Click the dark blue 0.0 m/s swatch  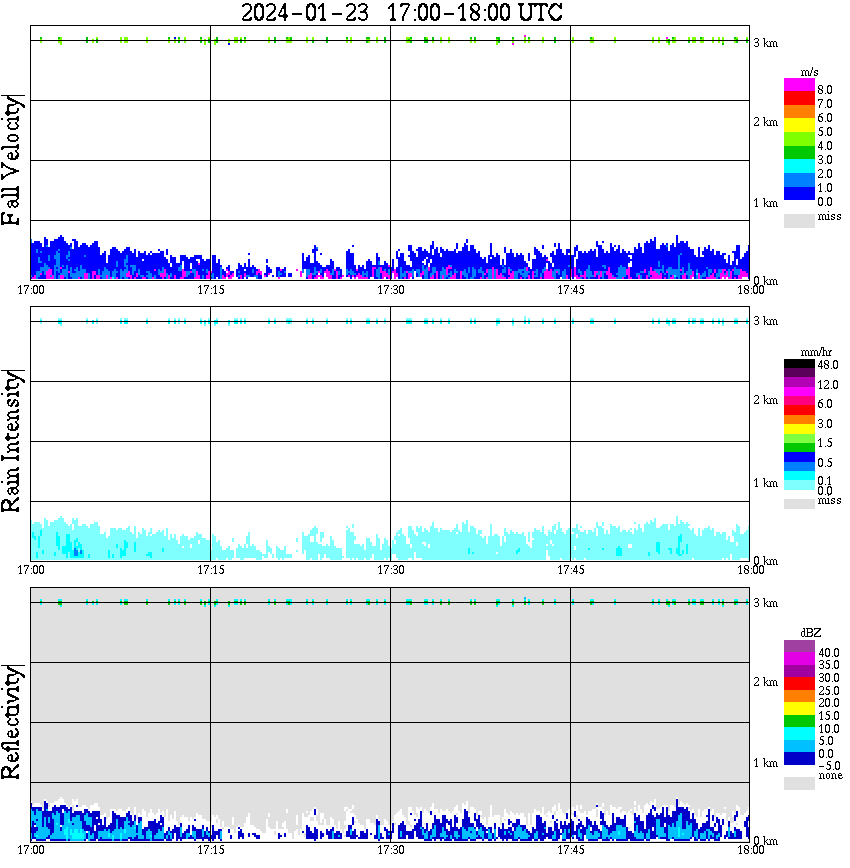pos(799,194)
